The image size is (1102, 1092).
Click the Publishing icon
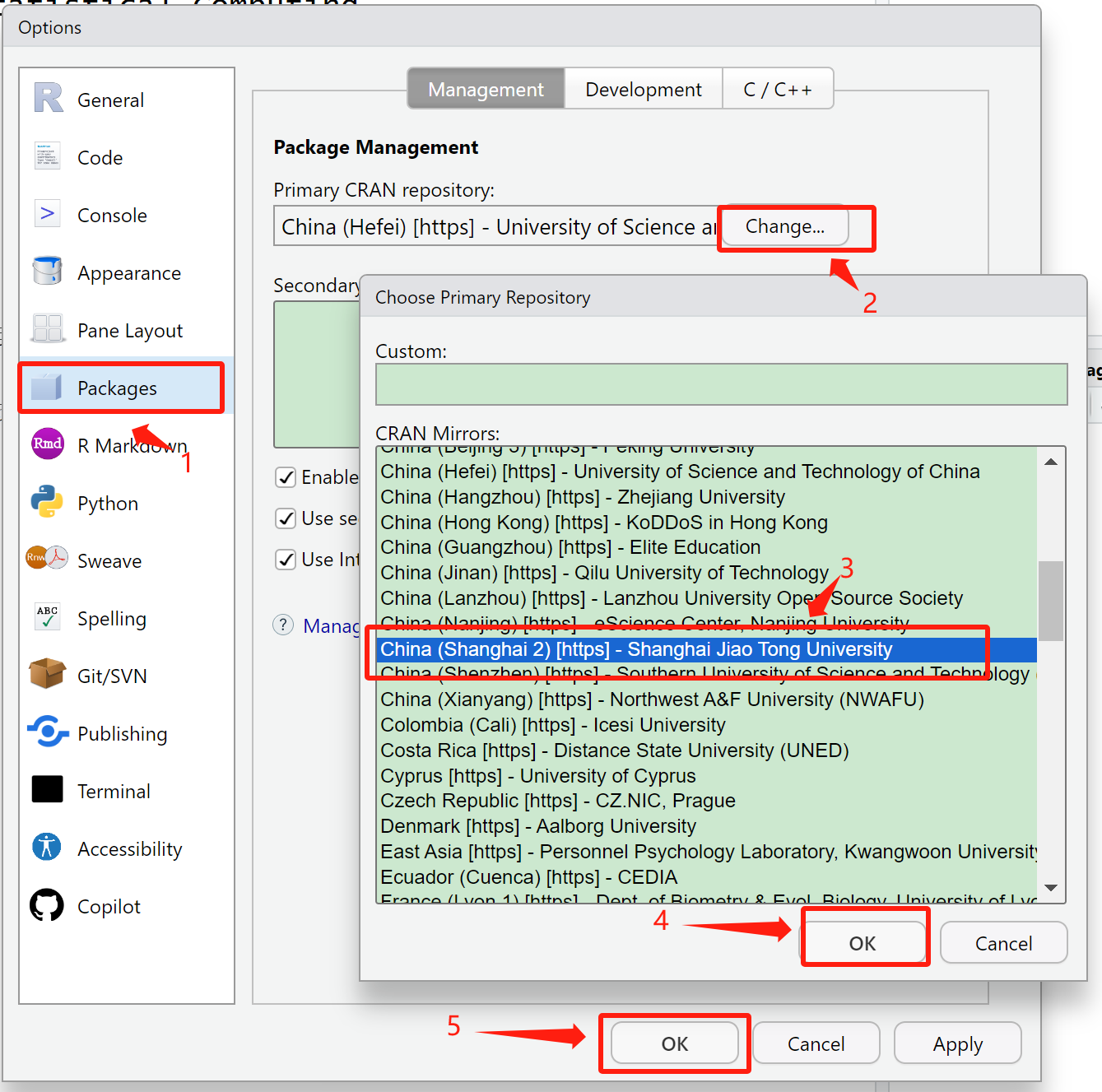48,731
